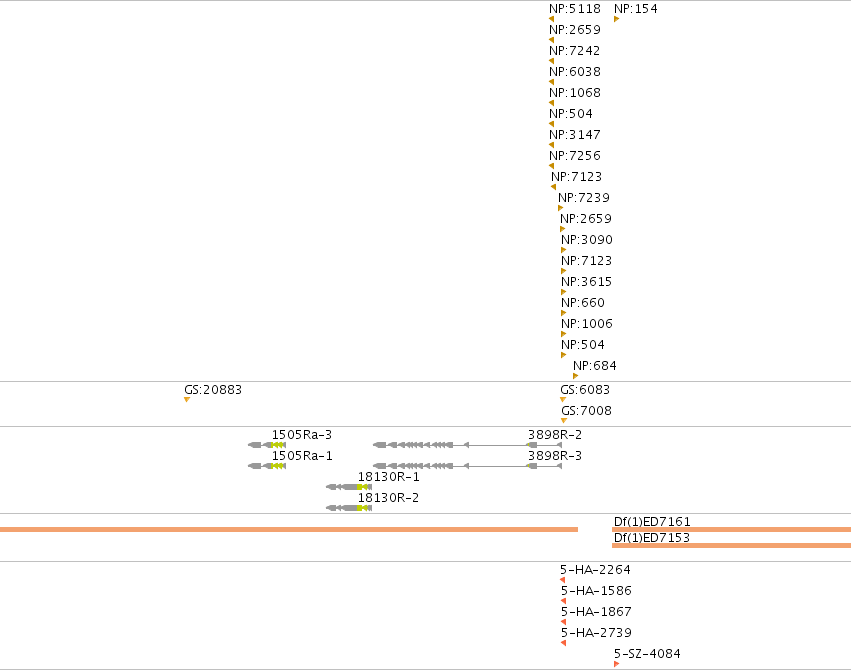Click the NP:5118 insertion label
The width and height of the screenshot is (851, 670).
(575, 9)
